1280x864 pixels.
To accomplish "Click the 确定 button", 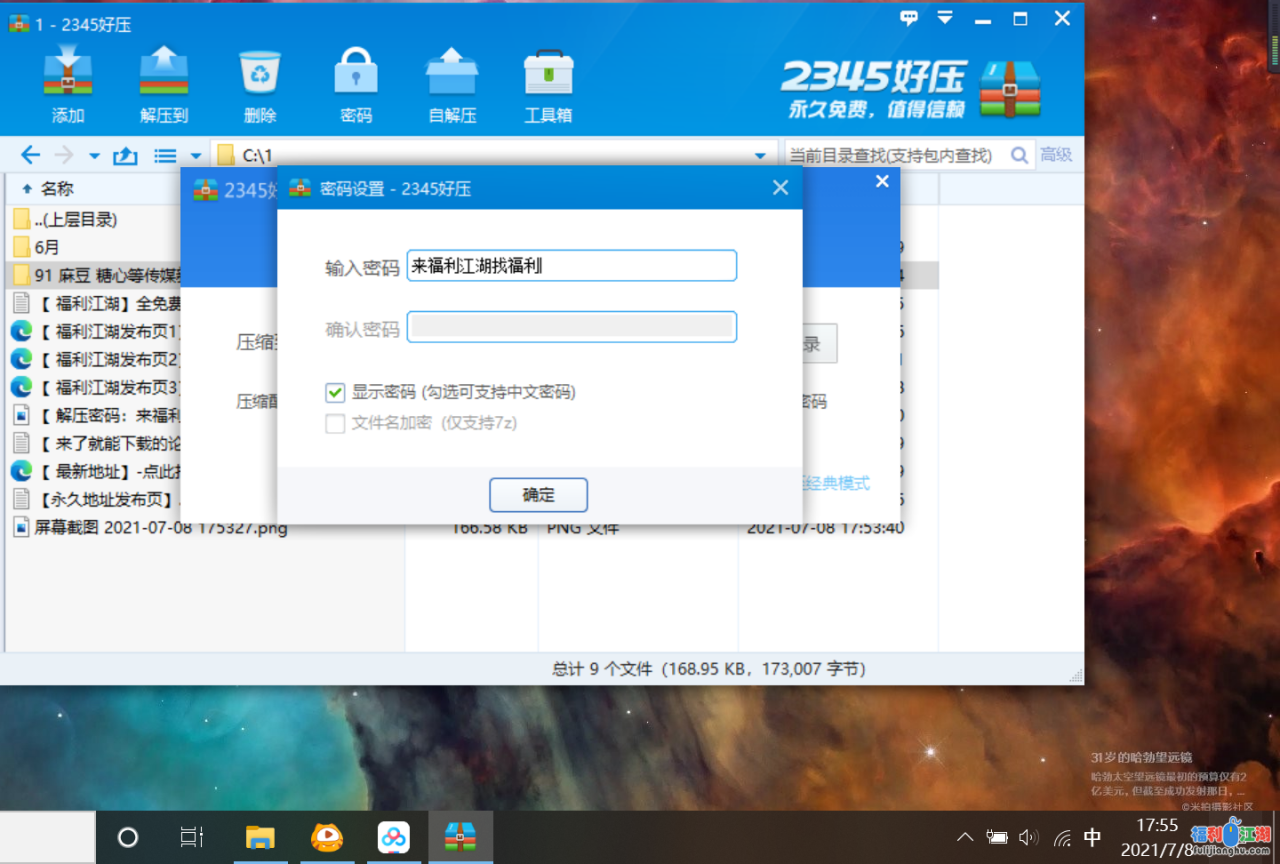I will (x=538, y=495).
